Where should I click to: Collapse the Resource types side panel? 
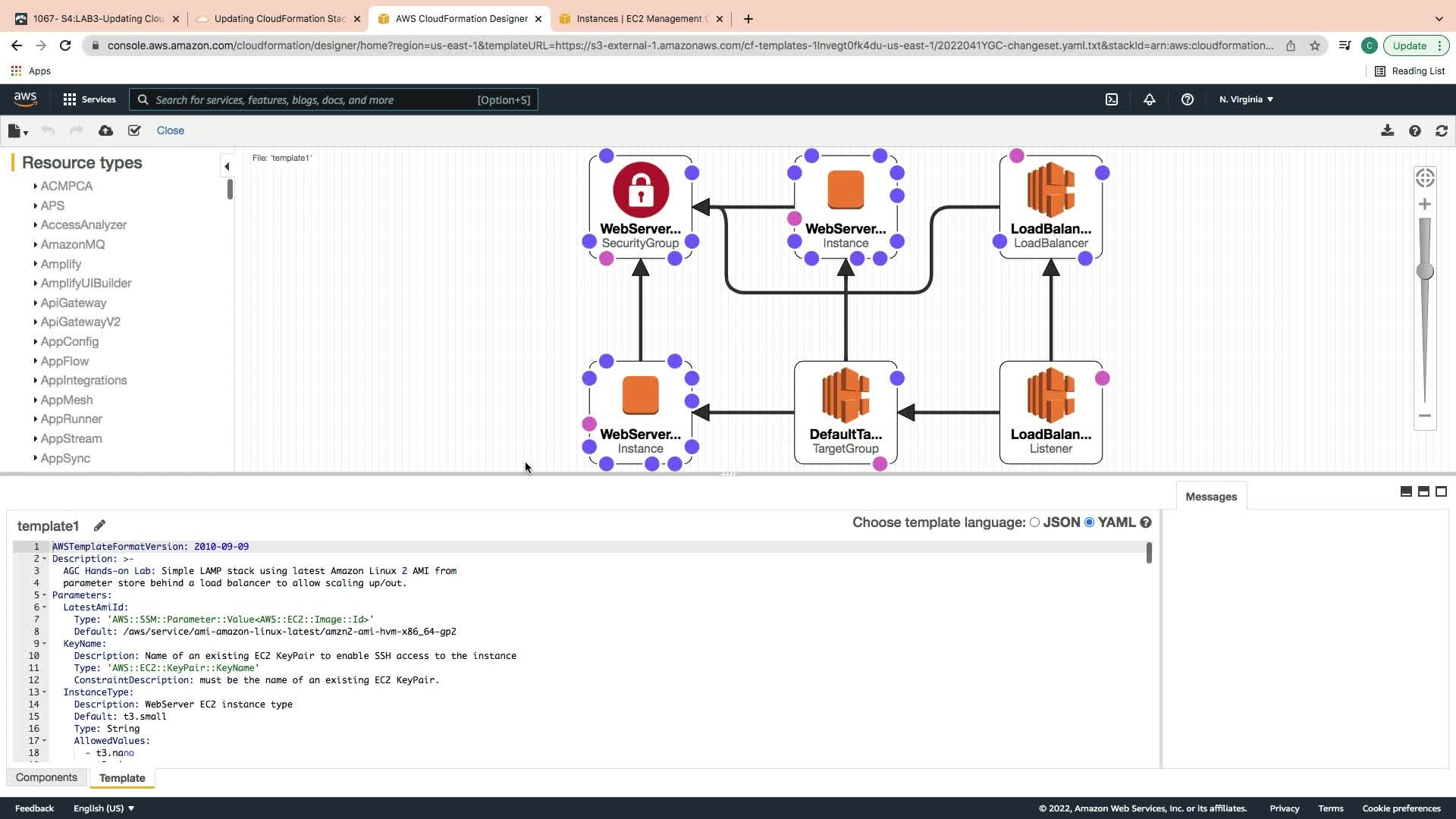tap(227, 166)
